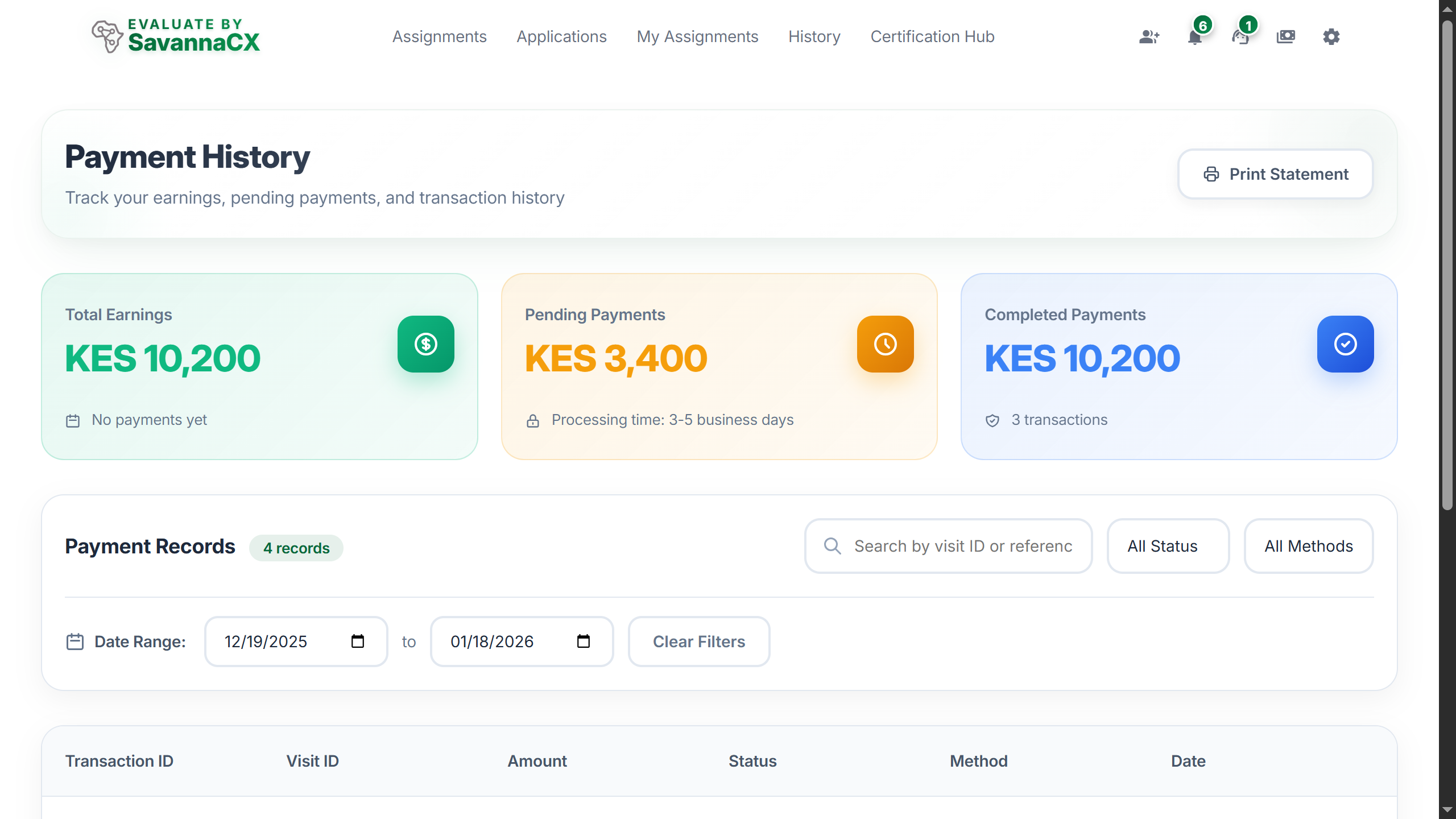Image resolution: width=1456 pixels, height=819 pixels.
Task: Click the 4 records badge
Action: pos(296,548)
